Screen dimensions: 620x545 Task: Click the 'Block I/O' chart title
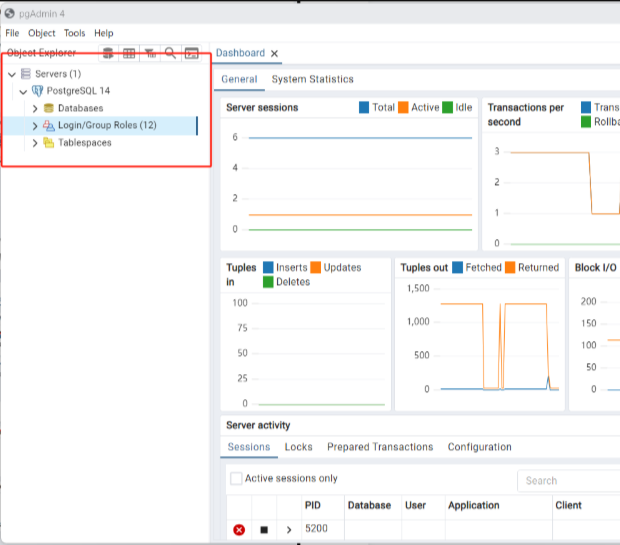(595, 268)
